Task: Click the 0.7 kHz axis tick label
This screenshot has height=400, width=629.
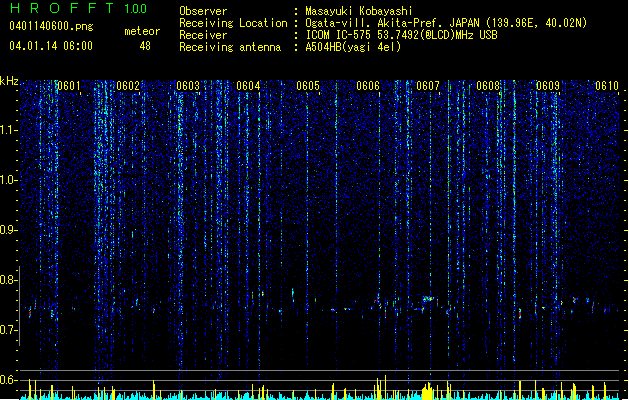Action: pyautogui.click(x=8, y=330)
